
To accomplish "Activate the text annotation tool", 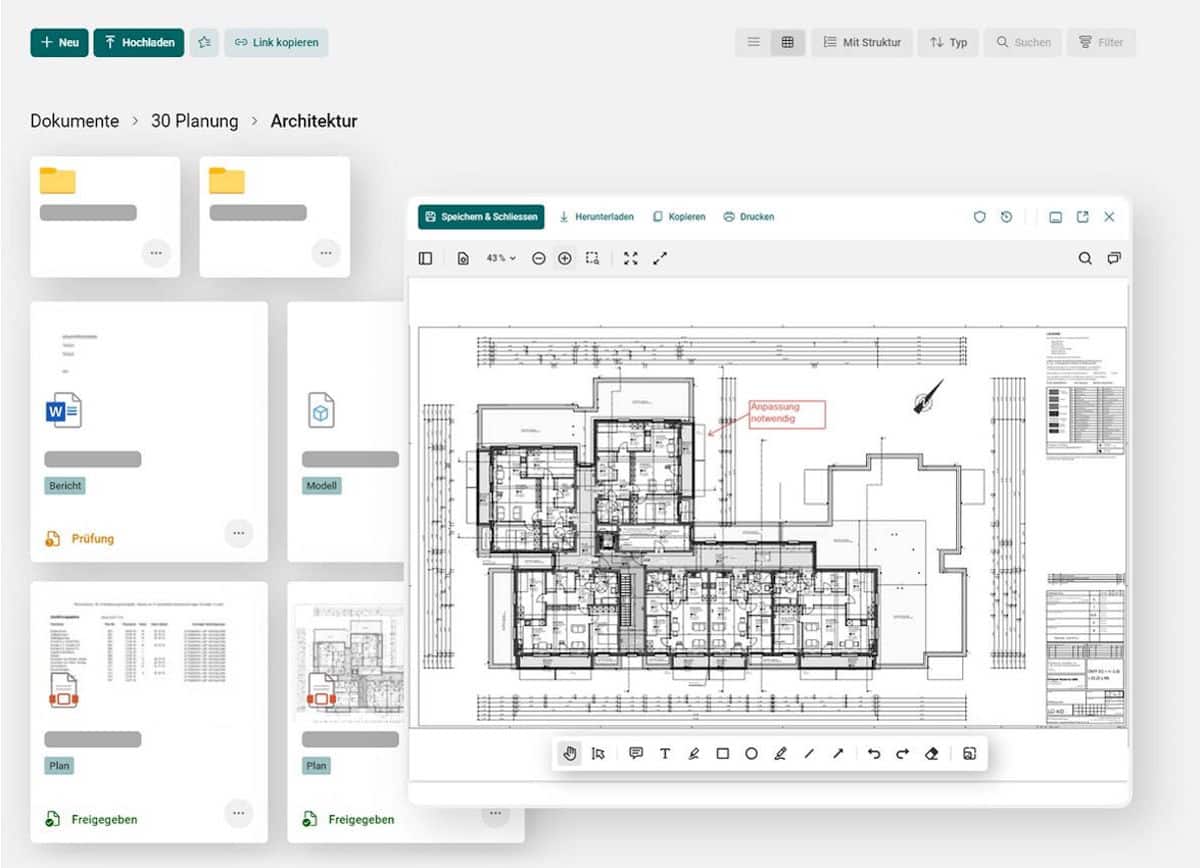I will (x=665, y=754).
